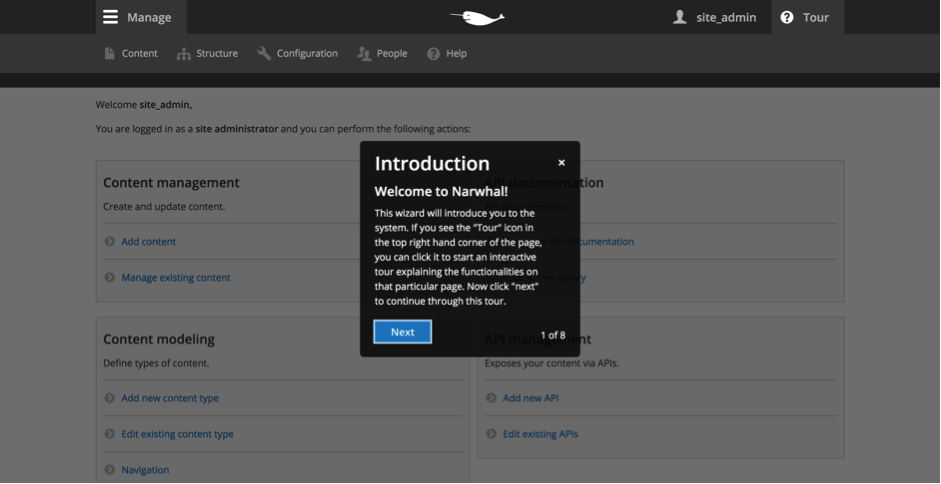The height and width of the screenshot is (484, 941).
Task: Click the hamburger Manage menu icon
Action: (110, 17)
